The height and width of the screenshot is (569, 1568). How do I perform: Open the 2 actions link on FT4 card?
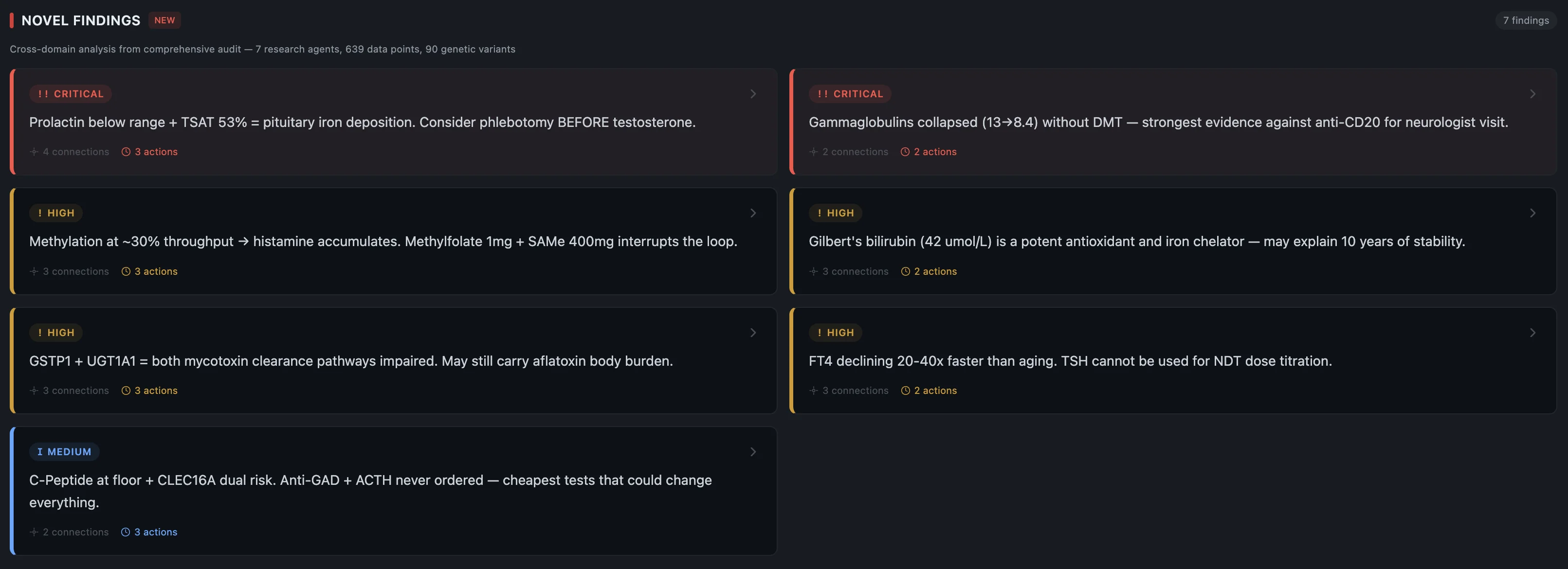935,391
